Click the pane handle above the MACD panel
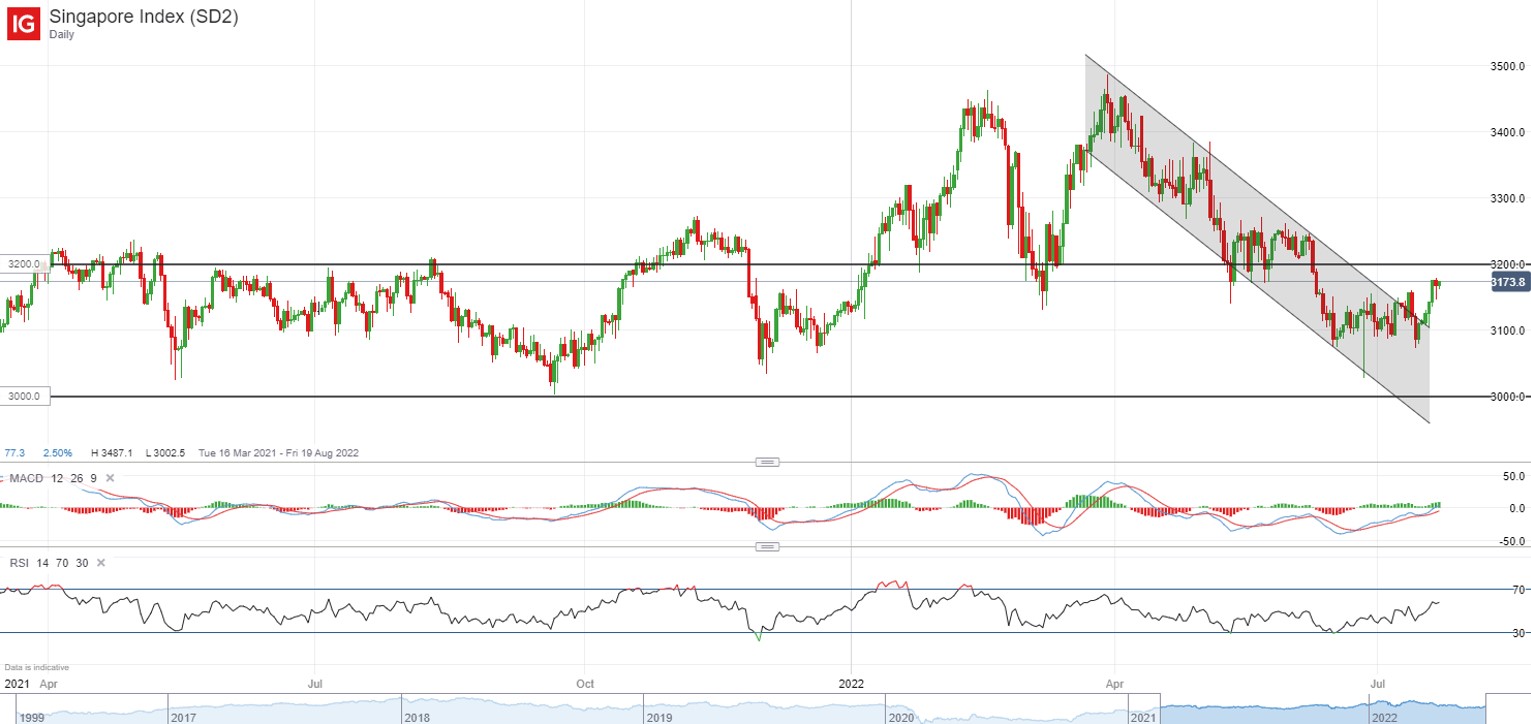The height and width of the screenshot is (724, 1531). click(767, 462)
